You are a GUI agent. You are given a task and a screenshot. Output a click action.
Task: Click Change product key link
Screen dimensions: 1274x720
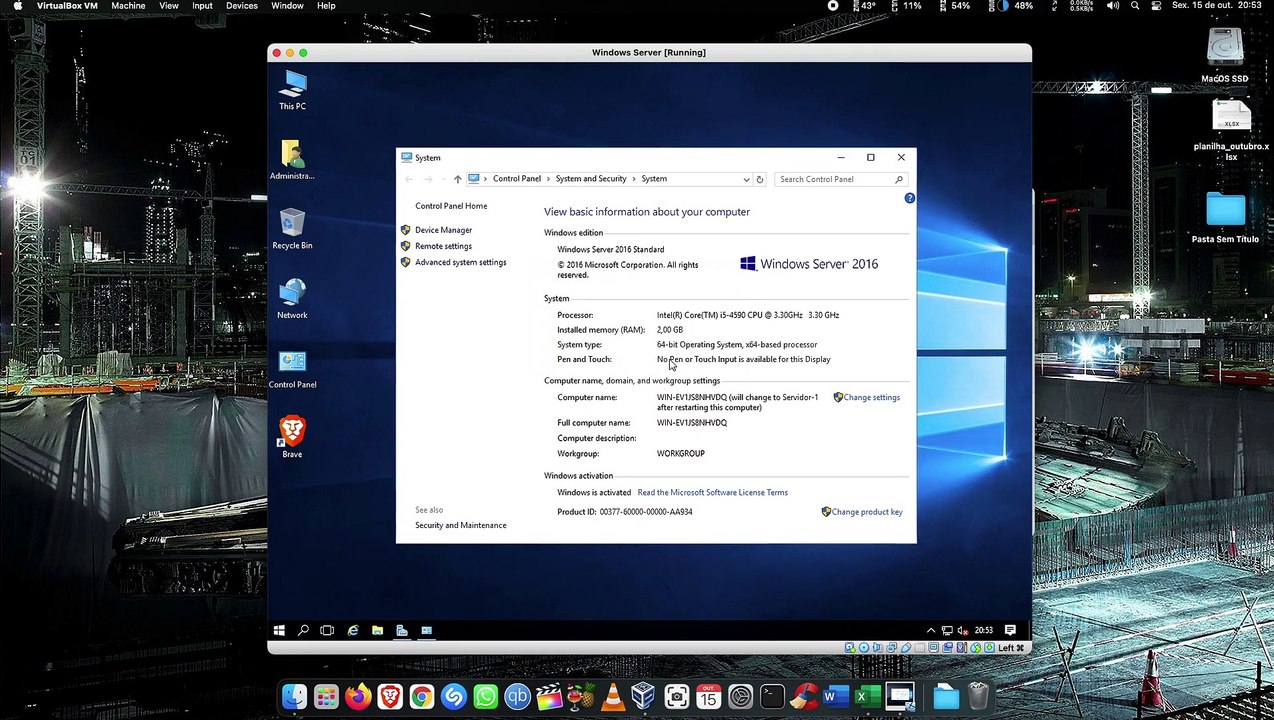pos(866,512)
